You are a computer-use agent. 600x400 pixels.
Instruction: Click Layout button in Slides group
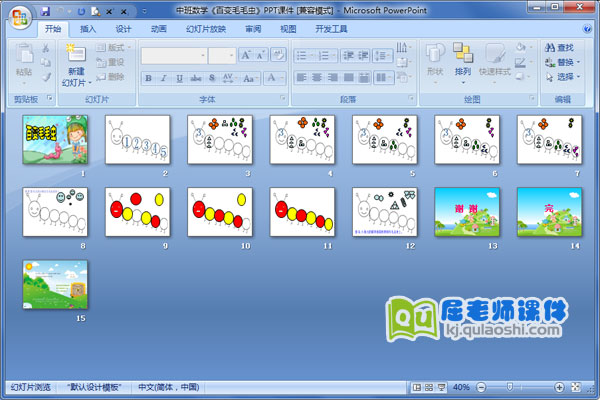click(114, 47)
